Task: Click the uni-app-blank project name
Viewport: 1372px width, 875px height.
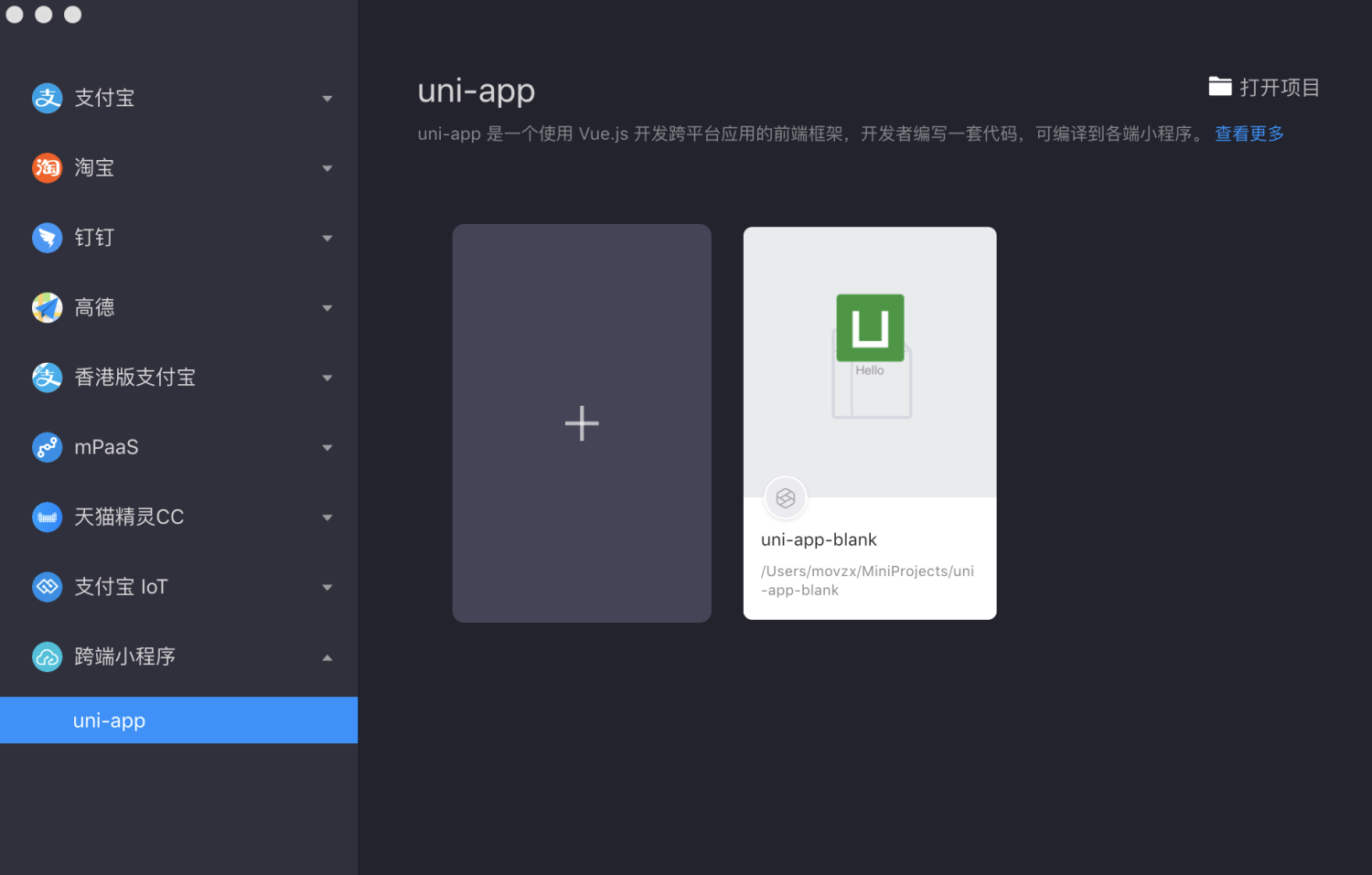Action: click(819, 539)
